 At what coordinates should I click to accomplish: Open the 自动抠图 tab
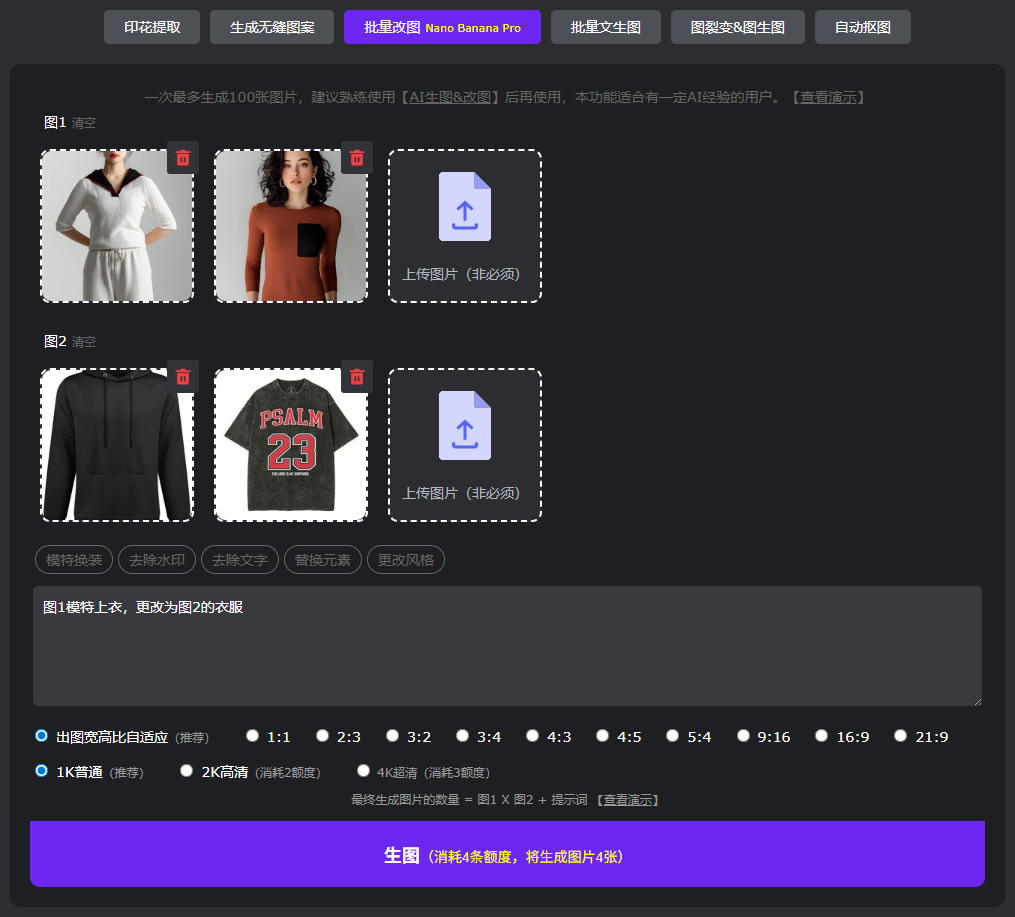(x=862, y=28)
